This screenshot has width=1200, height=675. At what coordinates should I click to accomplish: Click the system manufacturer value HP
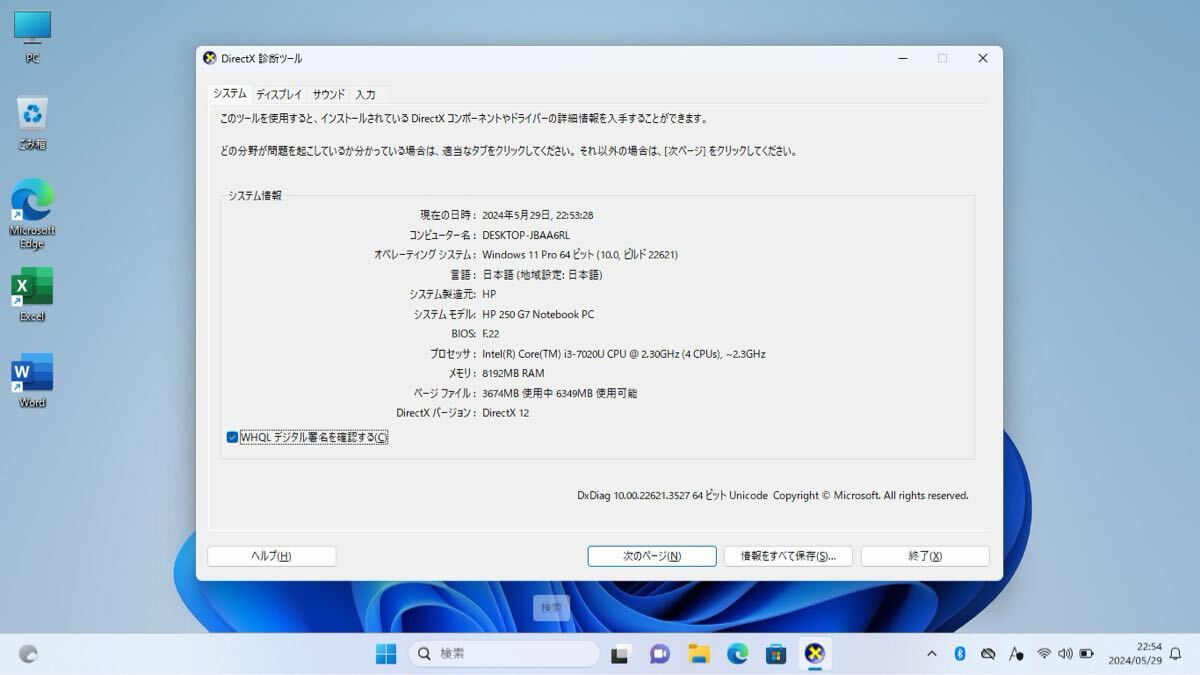click(489, 294)
